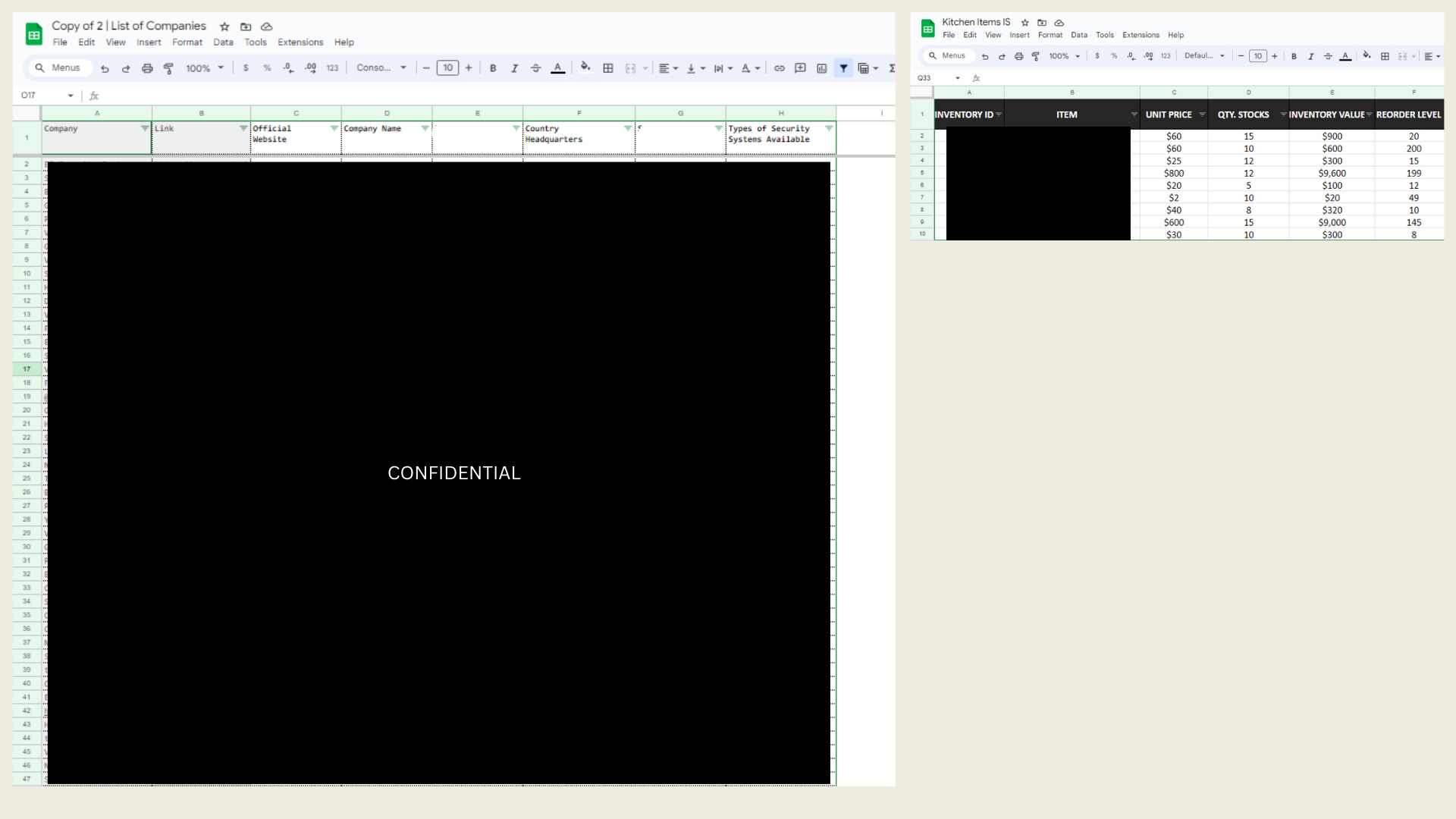Open Official Website column filter dropdown
This screenshot has width=1456, height=819.
coord(334,128)
